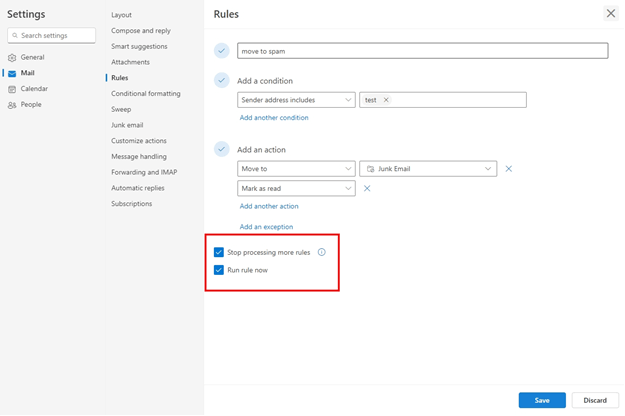
Task: Click the rule name field 'move to spam'
Action: pos(423,51)
